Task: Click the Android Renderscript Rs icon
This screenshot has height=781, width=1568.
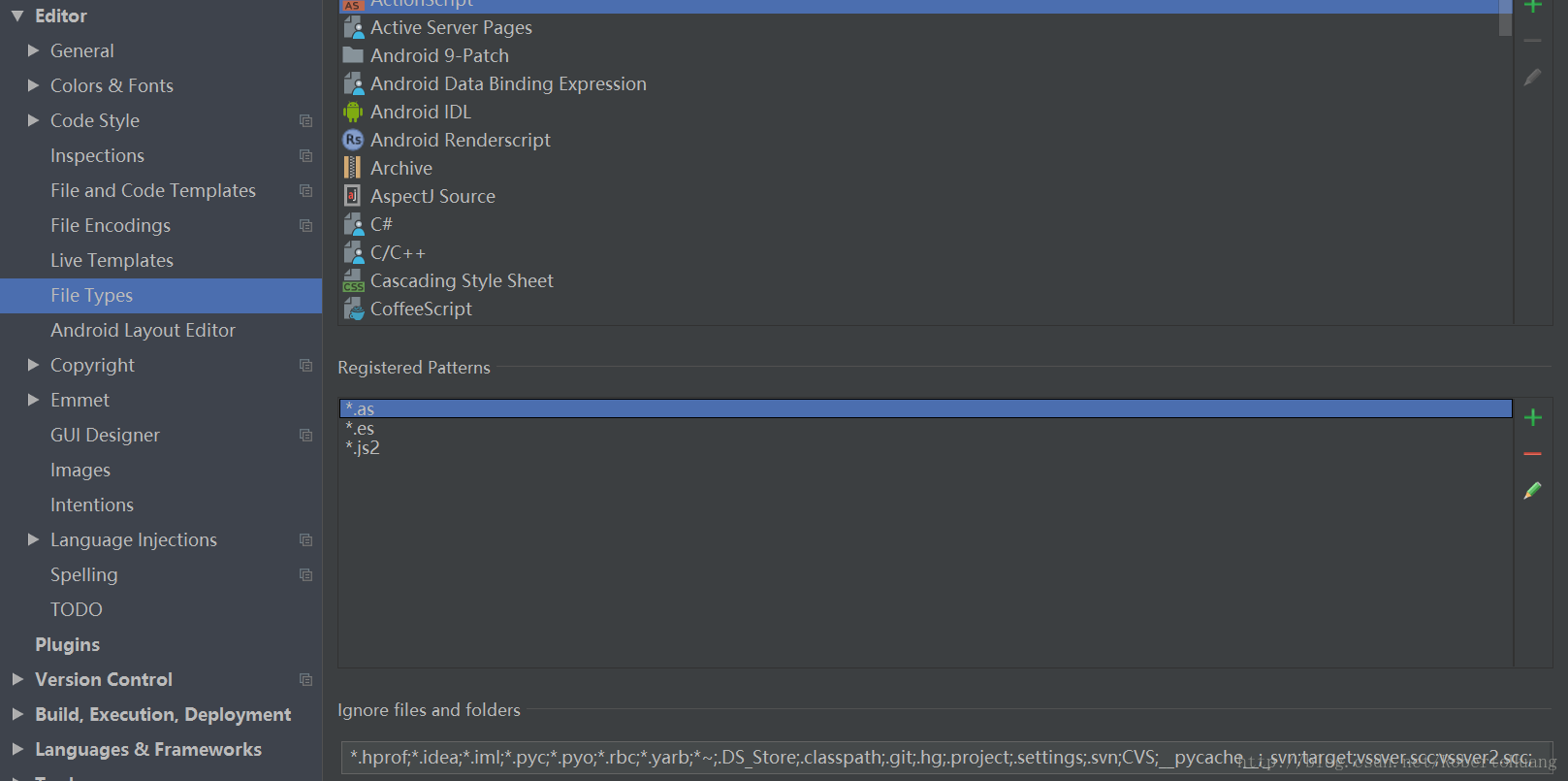Action: [353, 141]
